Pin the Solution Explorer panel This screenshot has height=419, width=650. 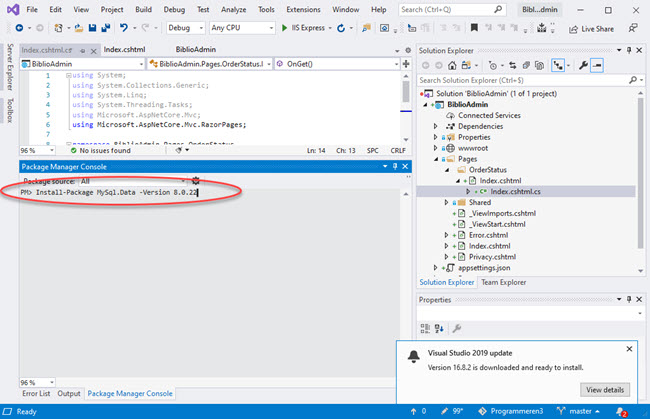tap(629, 50)
